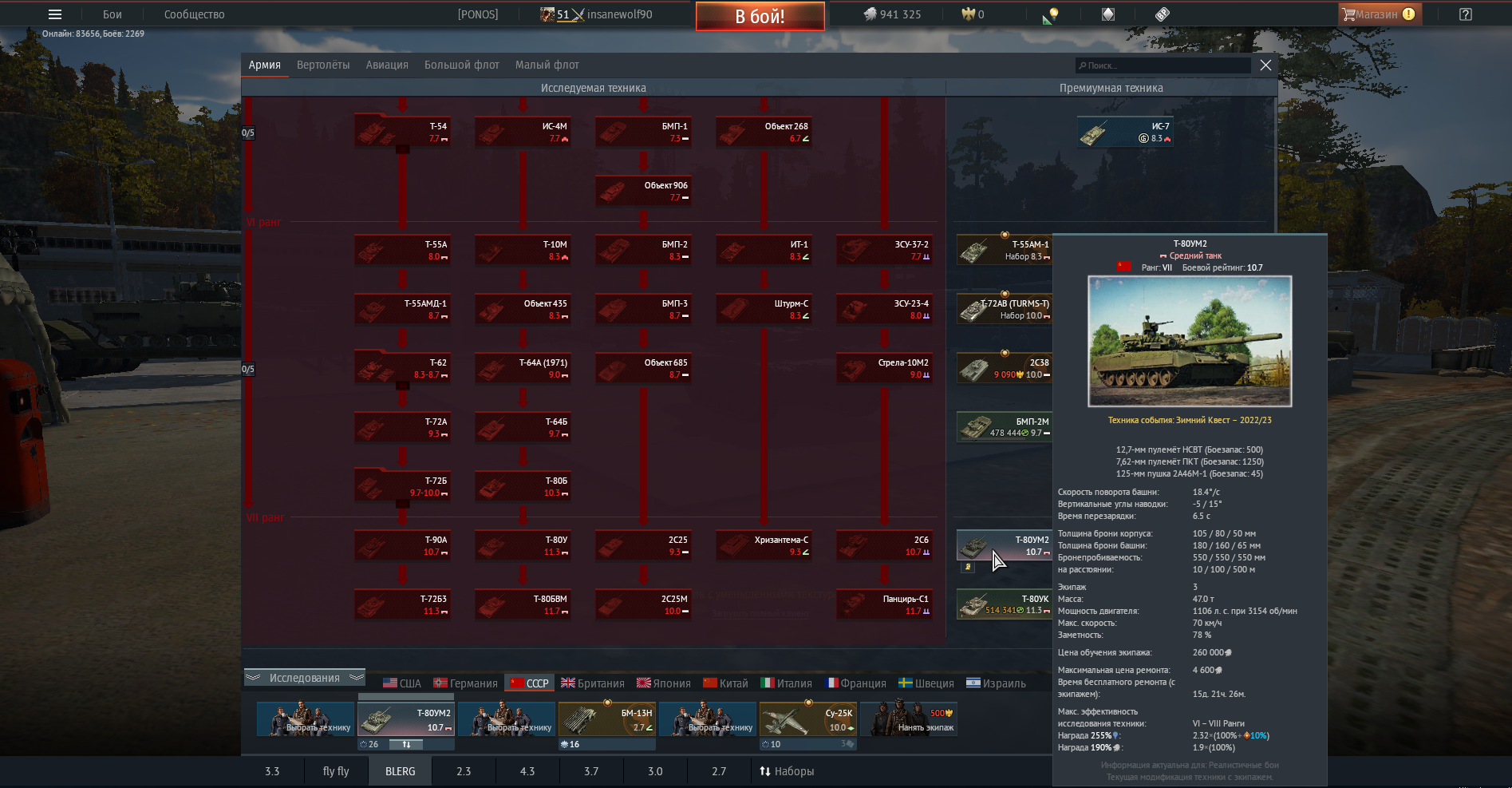Open the Сообщество menu
The width and height of the screenshot is (1512, 788).
coord(195,14)
